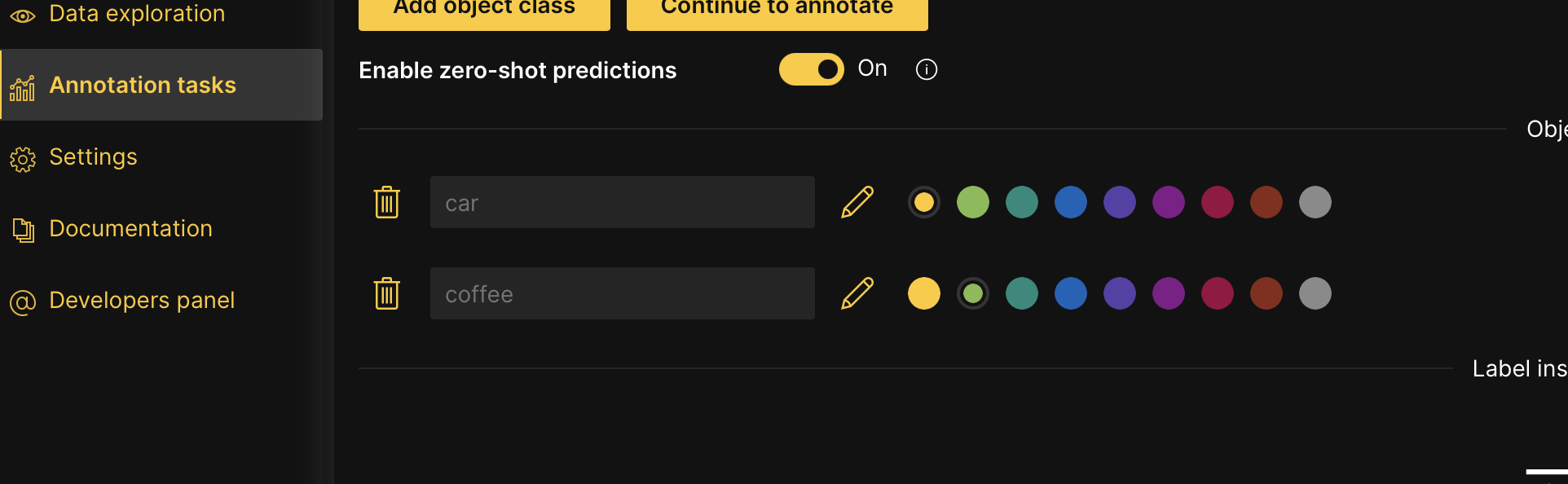
Task: Select yellow color for car class
Action: coord(923,202)
